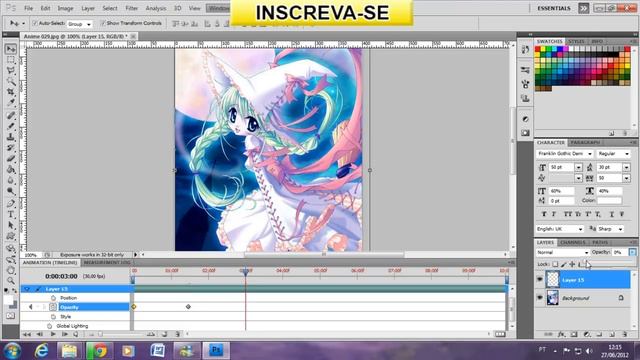Open font size 50 pt dropdown
This screenshot has height=360, width=640.
578,167
